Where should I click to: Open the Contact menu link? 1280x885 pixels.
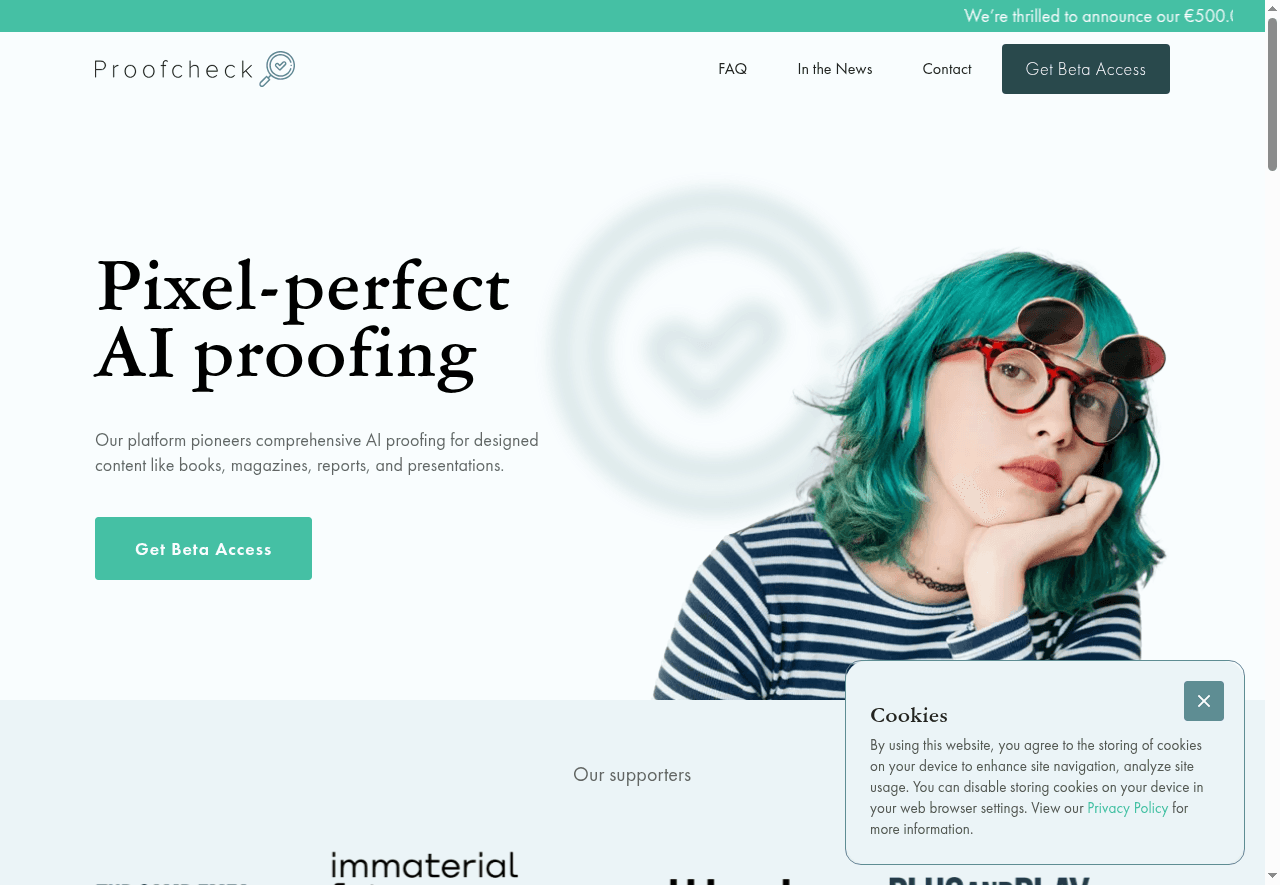pos(947,69)
